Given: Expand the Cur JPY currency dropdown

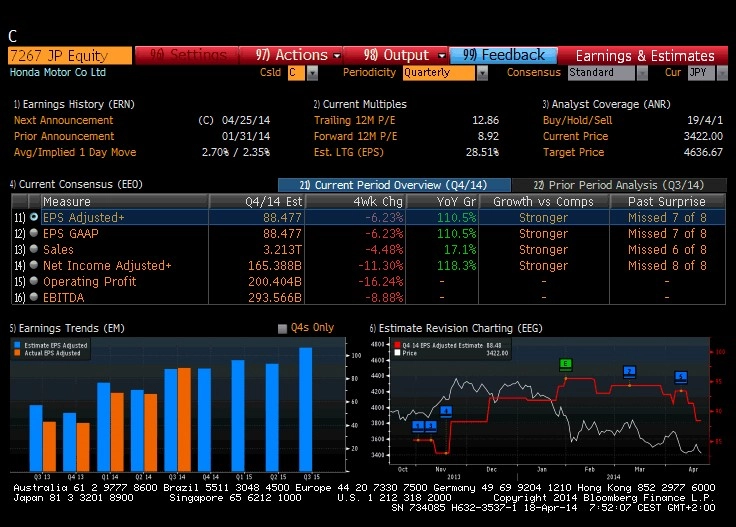Looking at the screenshot, I should (722, 73).
